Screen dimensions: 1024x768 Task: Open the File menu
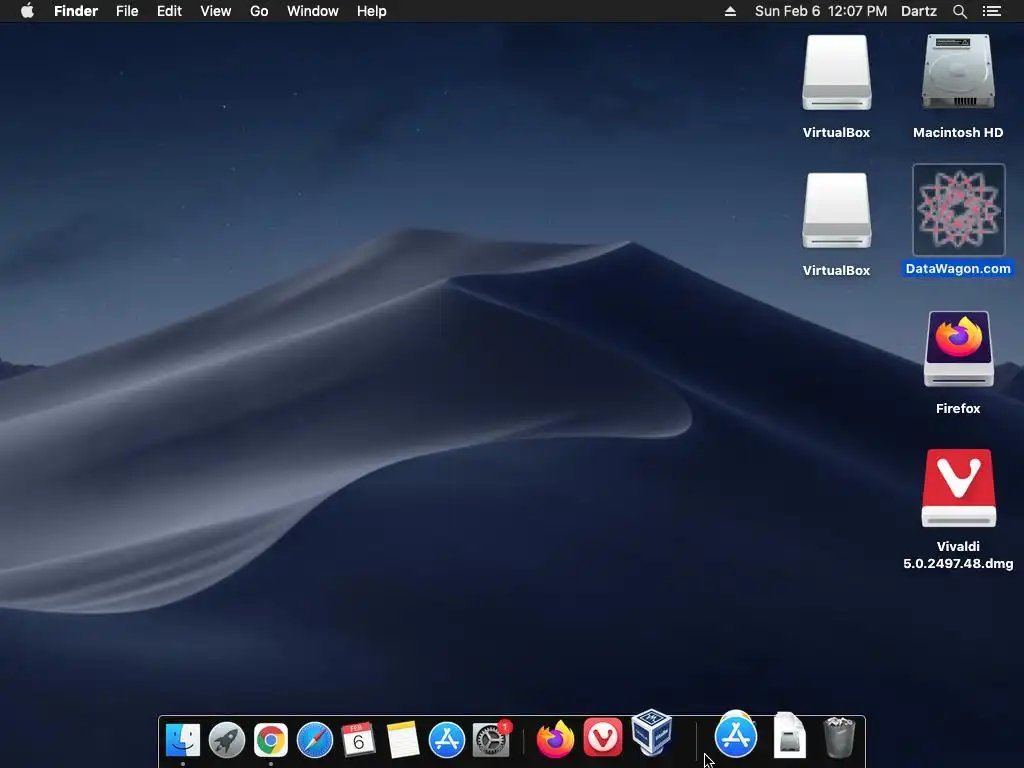tap(127, 11)
